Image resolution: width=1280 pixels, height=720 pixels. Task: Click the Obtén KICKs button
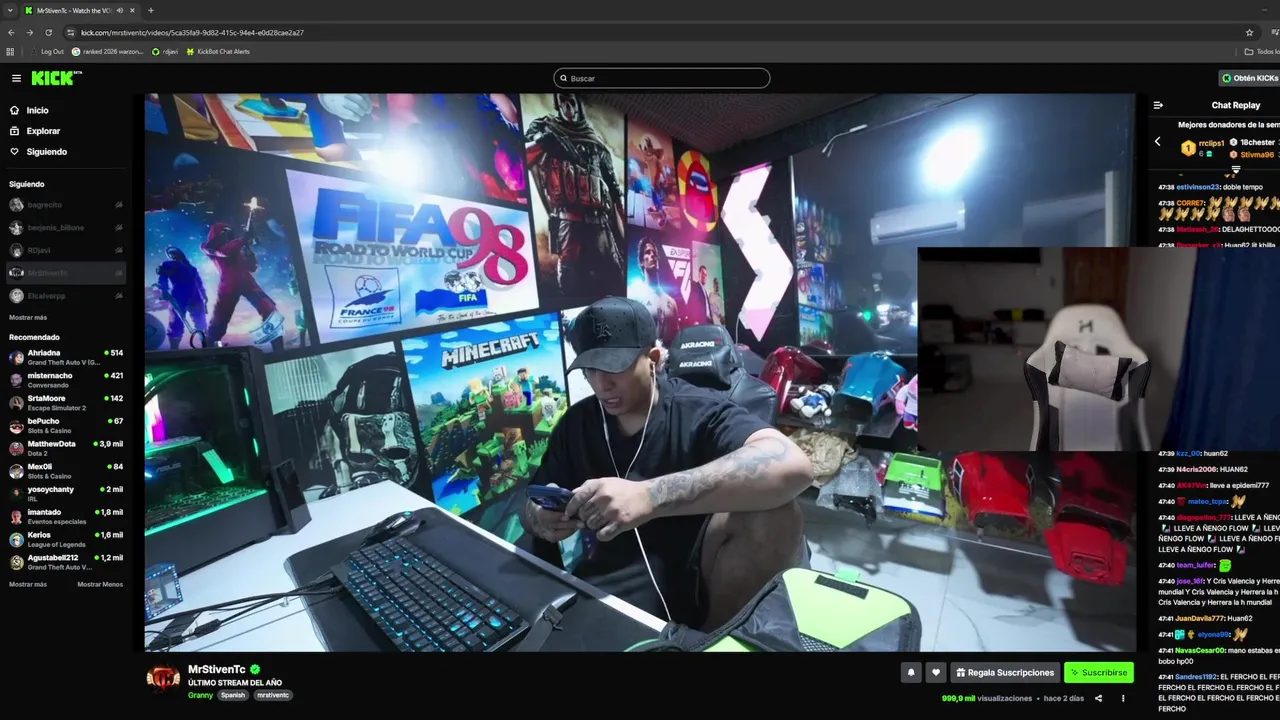pos(1250,78)
